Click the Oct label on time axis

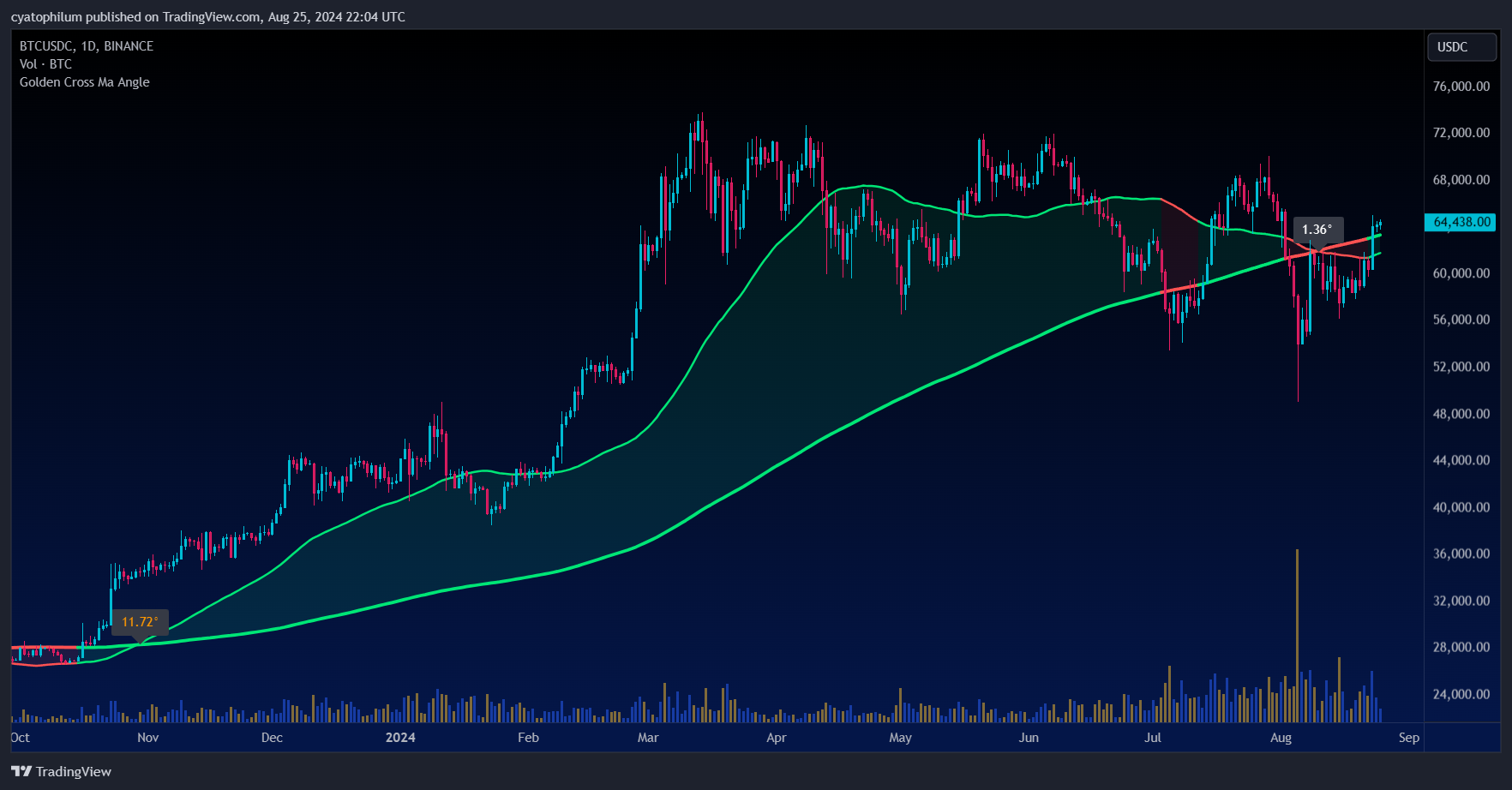point(21,738)
